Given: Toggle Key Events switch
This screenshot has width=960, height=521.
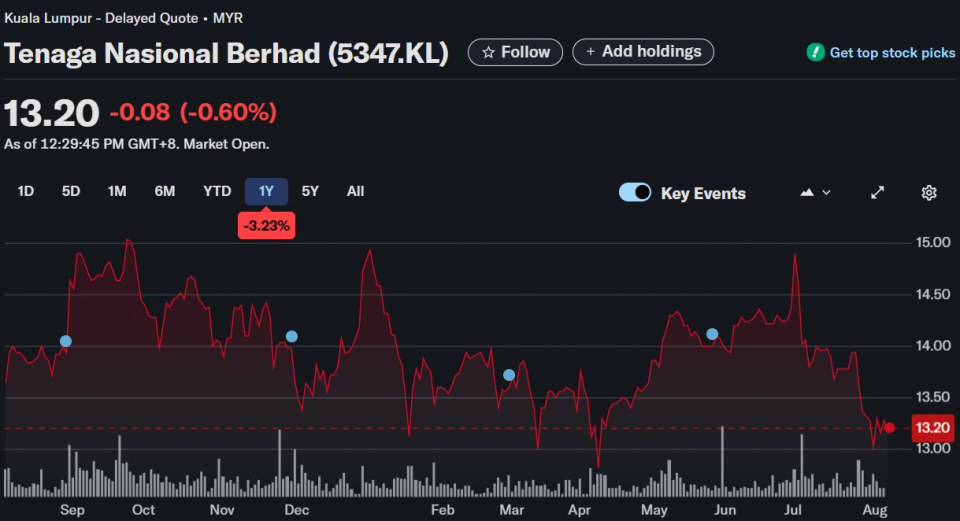Looking at the screenshot, I should [x=635, y=192].
